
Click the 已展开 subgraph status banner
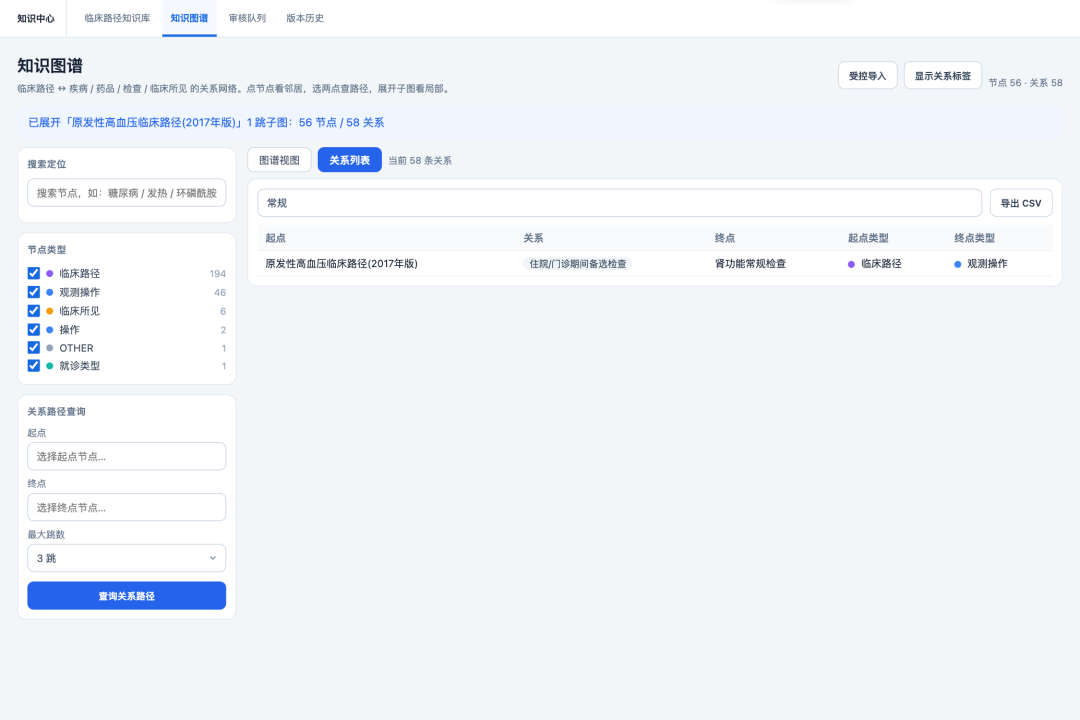540,122
